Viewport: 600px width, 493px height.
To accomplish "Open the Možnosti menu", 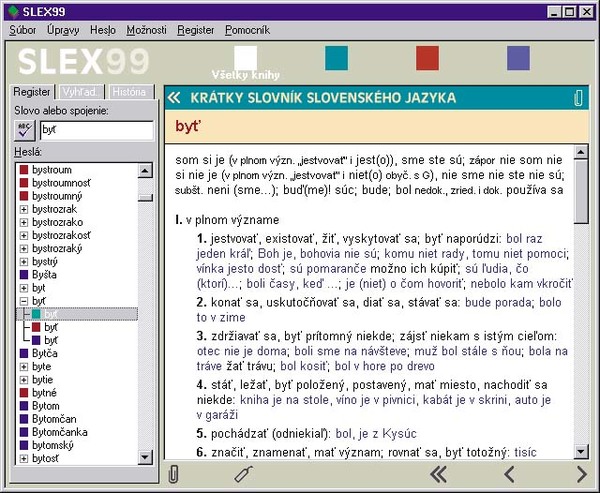I will pyautogui.click(x=147, y=30).
